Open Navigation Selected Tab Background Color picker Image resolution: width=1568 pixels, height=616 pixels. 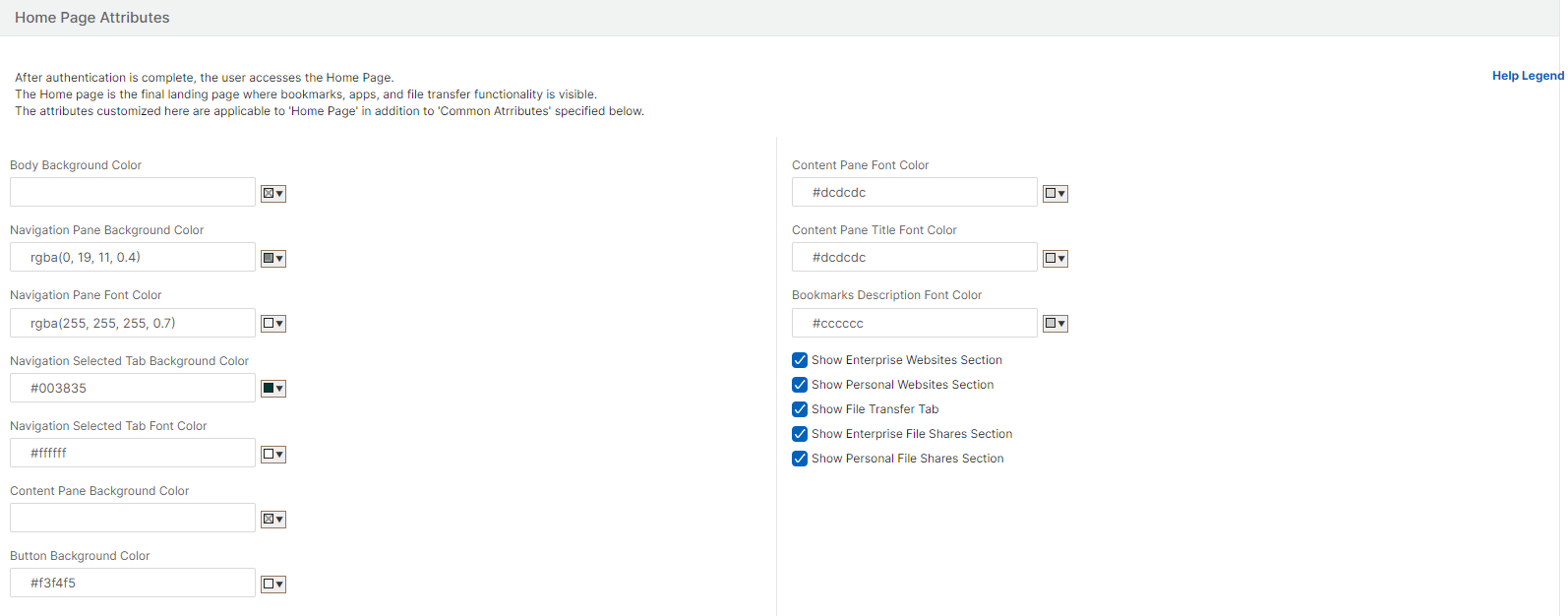272,389
